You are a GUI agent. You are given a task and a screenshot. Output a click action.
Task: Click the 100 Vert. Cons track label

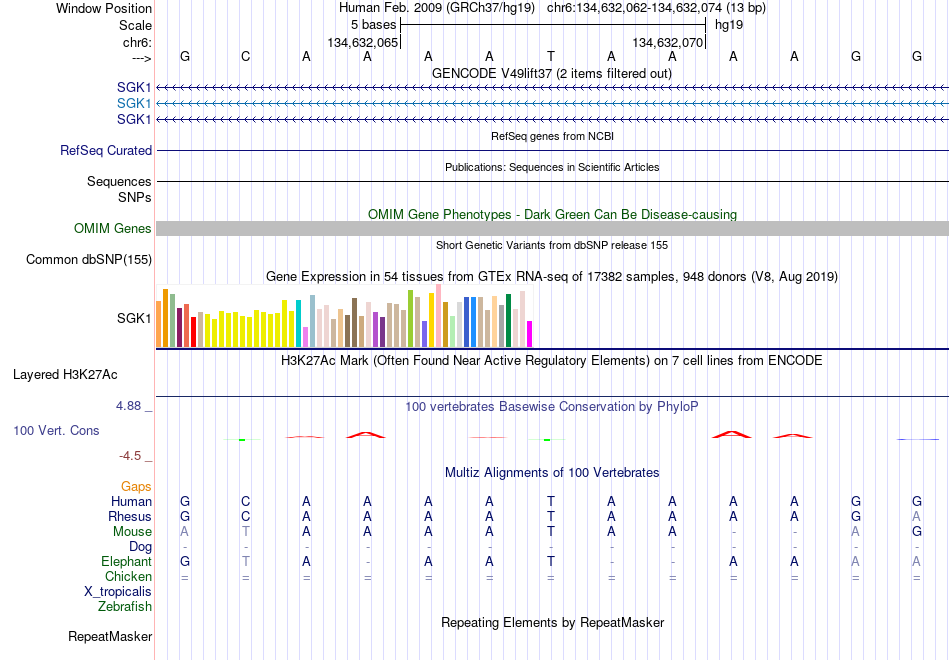pyautogui.click(x=56, y=430)
